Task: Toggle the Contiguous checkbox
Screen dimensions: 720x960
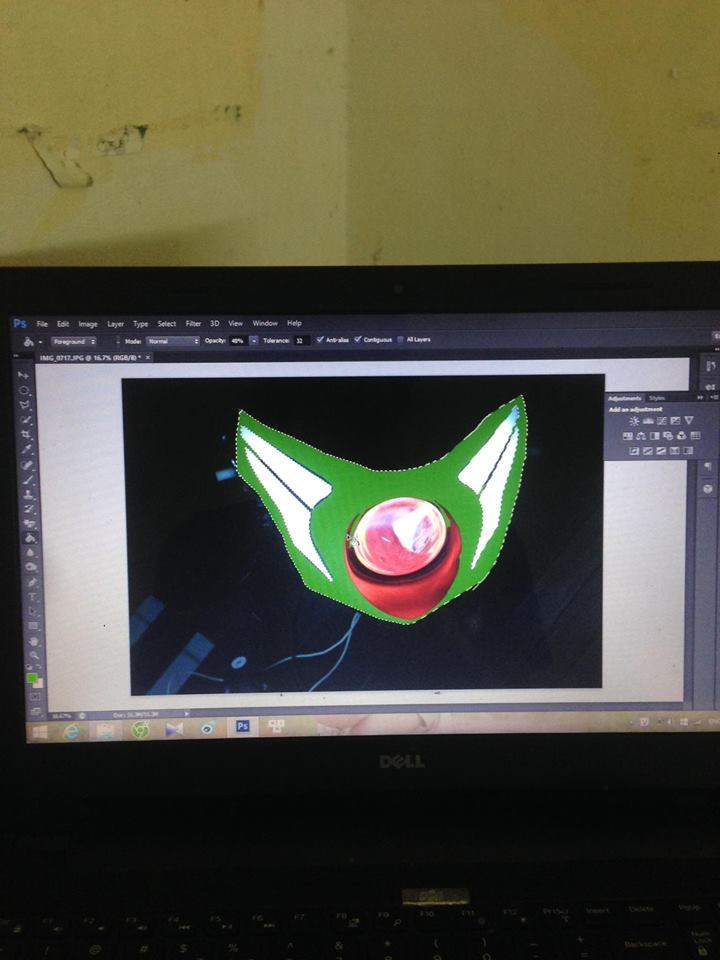Action: click(x=358, y=340)
